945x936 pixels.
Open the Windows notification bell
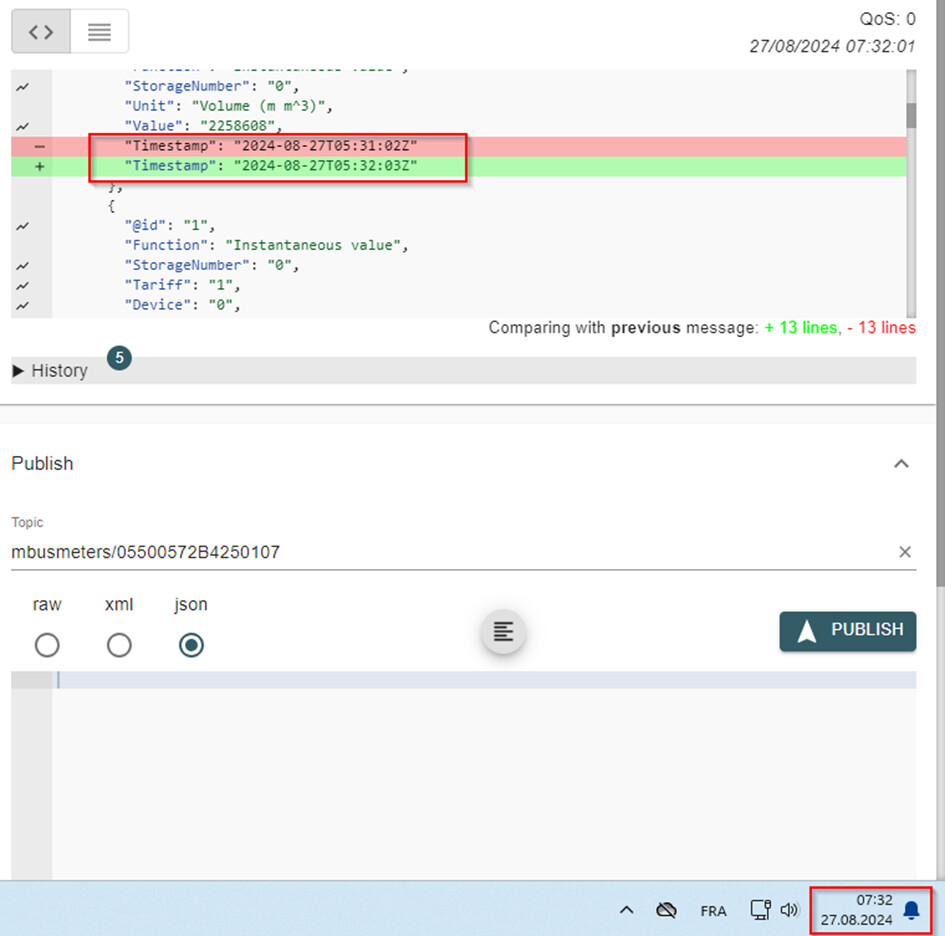pos(910,910)
